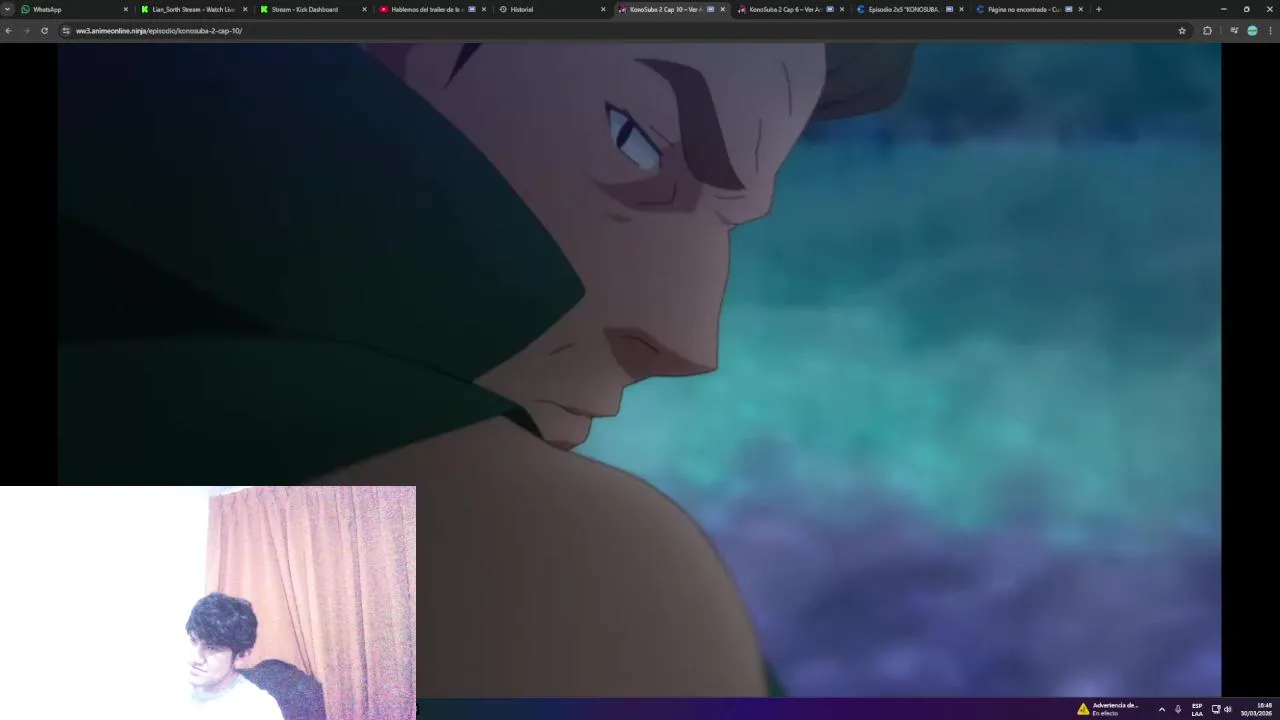Open a new browser tab

click(1098, 9)
